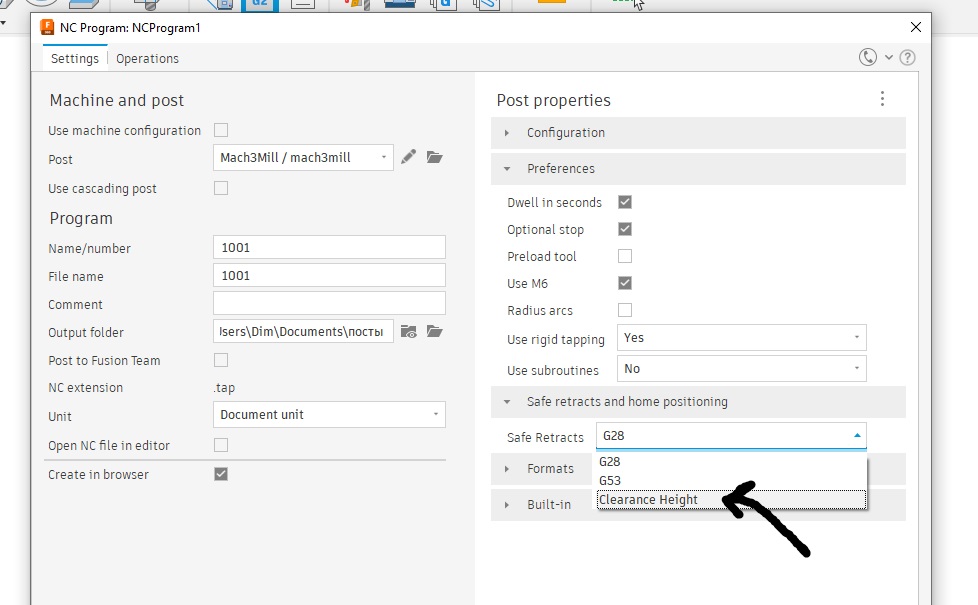
Task: Enable Use machine configuration checkbox
Action: pos(221,130)
